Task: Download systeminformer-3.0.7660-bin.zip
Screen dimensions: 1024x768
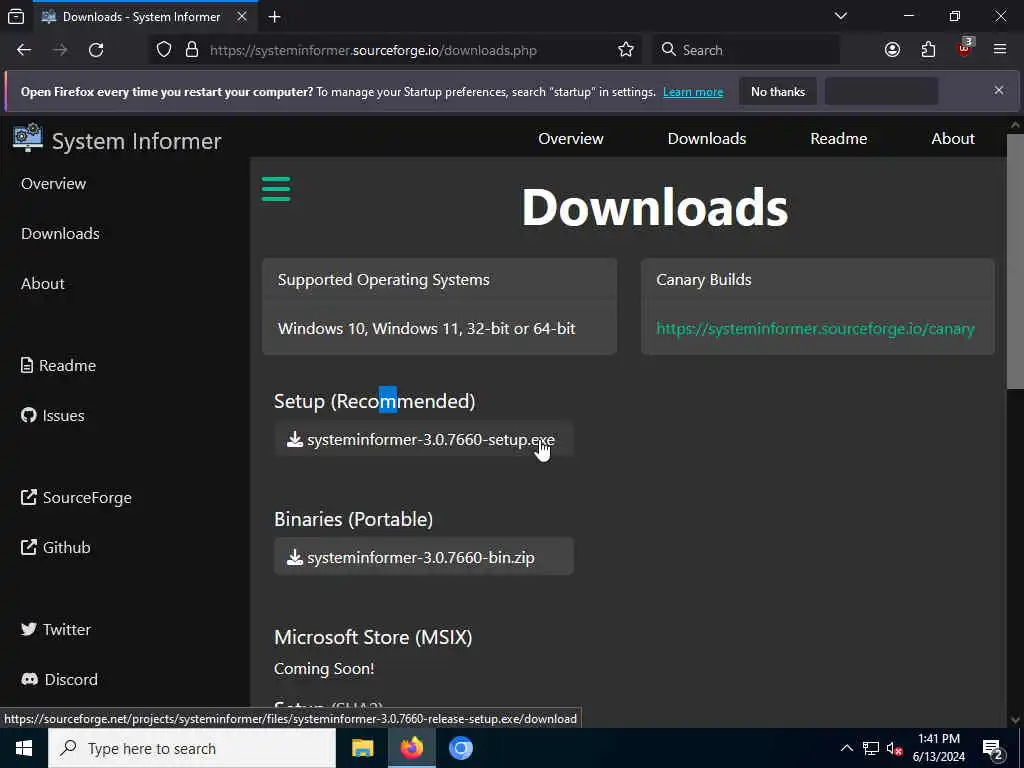Action: 424,557
